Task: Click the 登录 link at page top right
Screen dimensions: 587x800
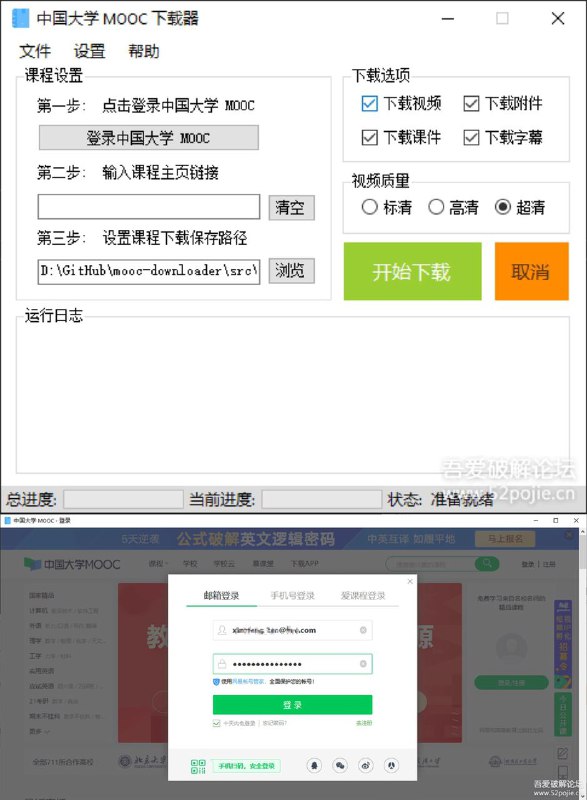Action: click(528, 564)
